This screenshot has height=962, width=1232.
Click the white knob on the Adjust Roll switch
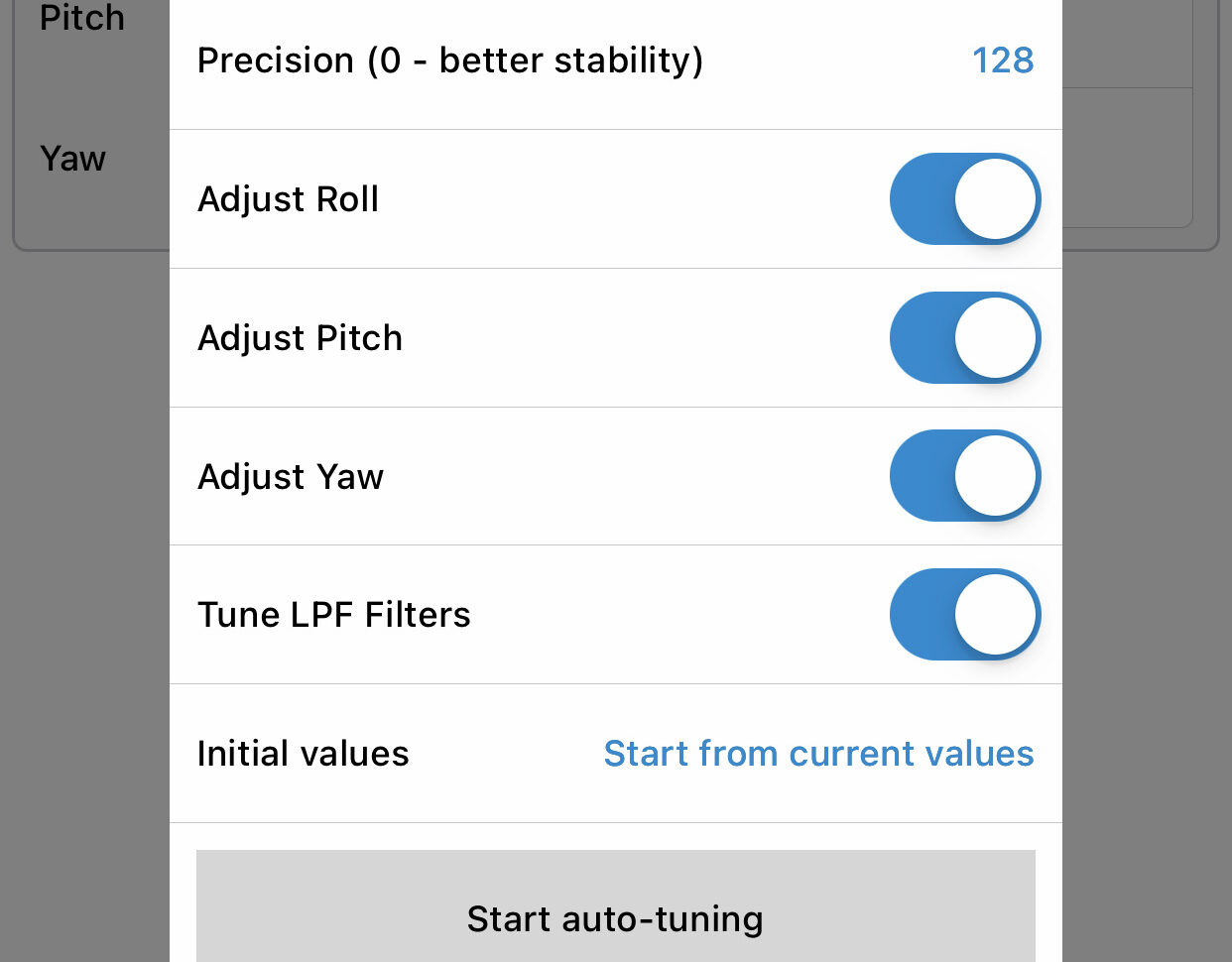995,198
